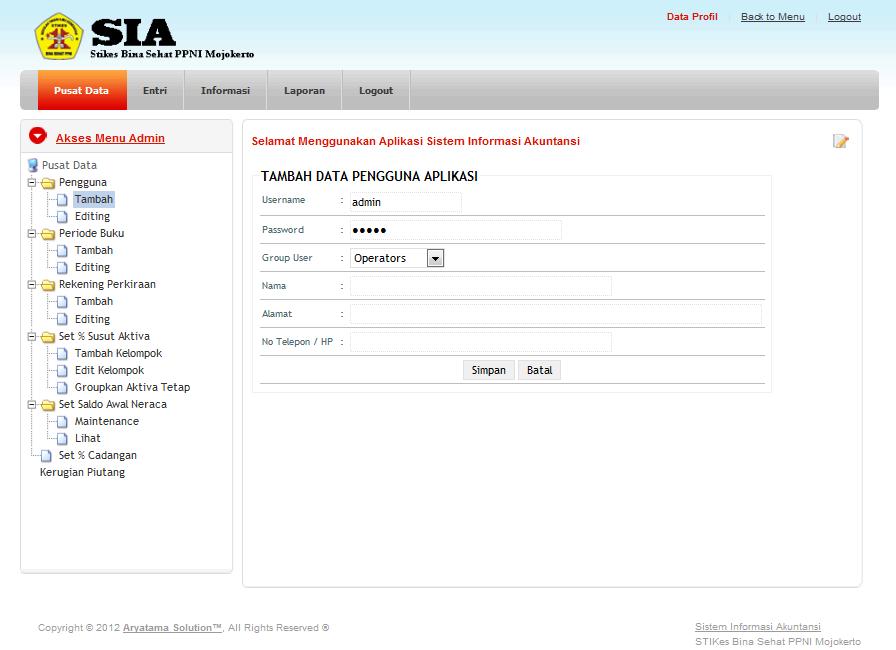This screenshot has width=896, height=650.
Task: Select Tambah under Periode Buku
Action: tap(94, 250)
